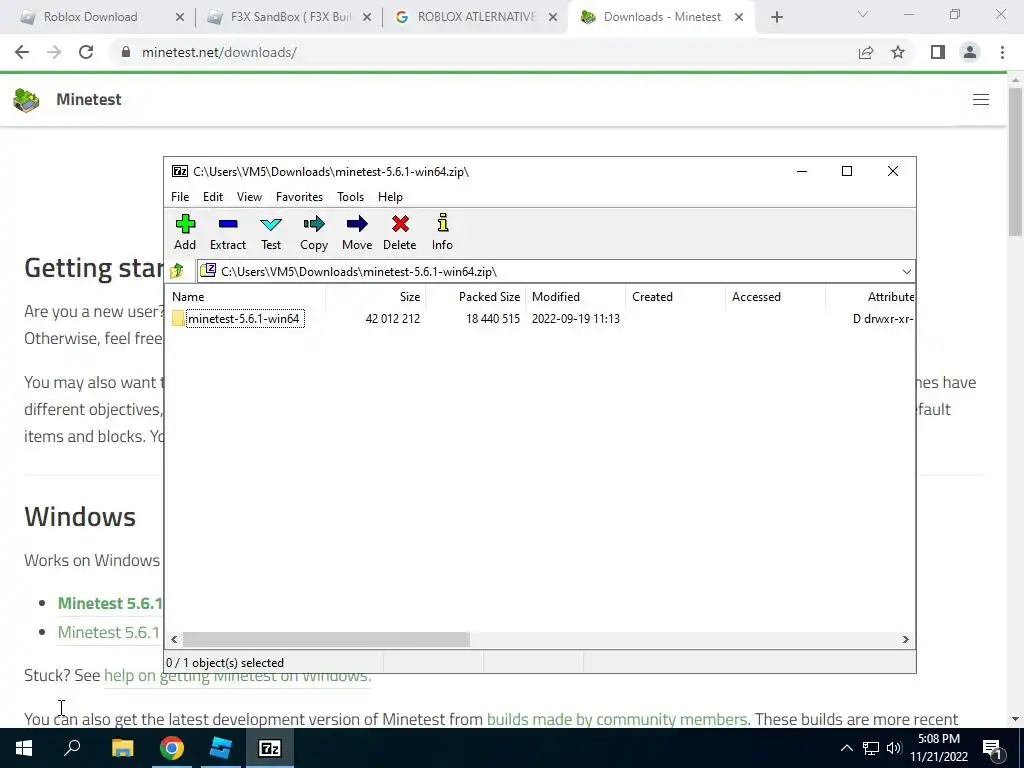Sort by the Modified column header
The width and height of the screenshot is (1024, 768).
pos(575,296)
